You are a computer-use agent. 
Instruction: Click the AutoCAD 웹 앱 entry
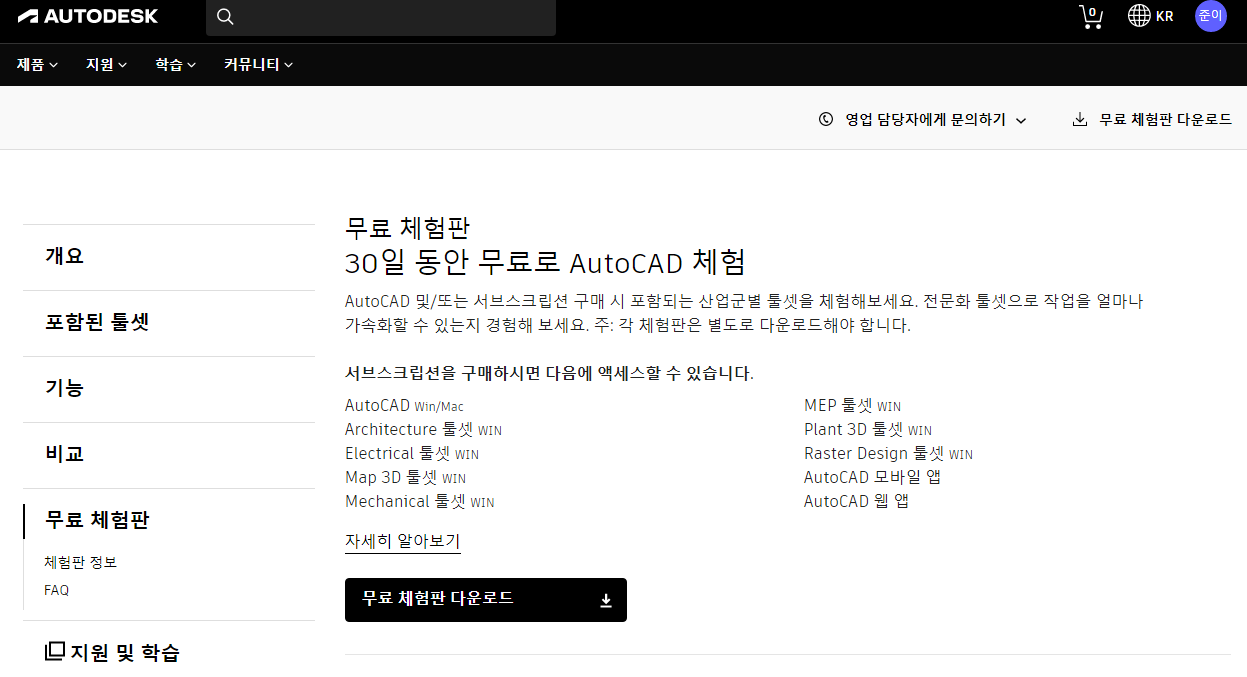(856, 502)
